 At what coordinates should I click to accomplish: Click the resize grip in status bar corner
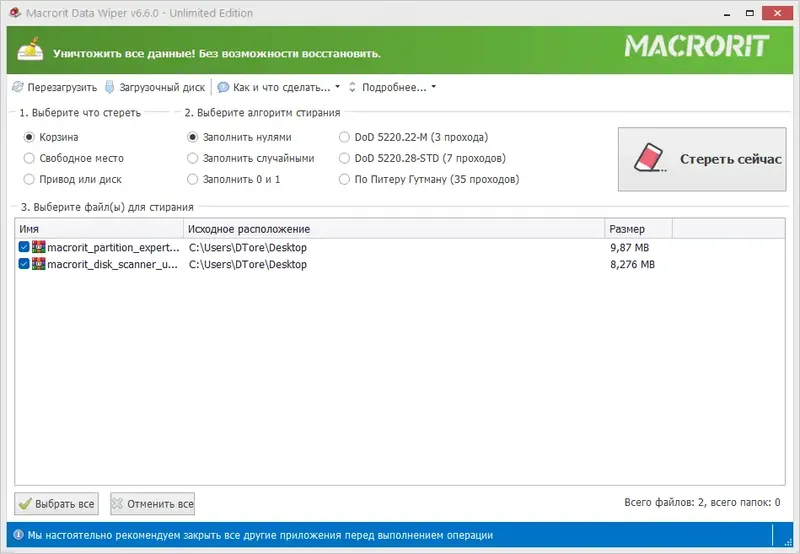click(788, 542)
